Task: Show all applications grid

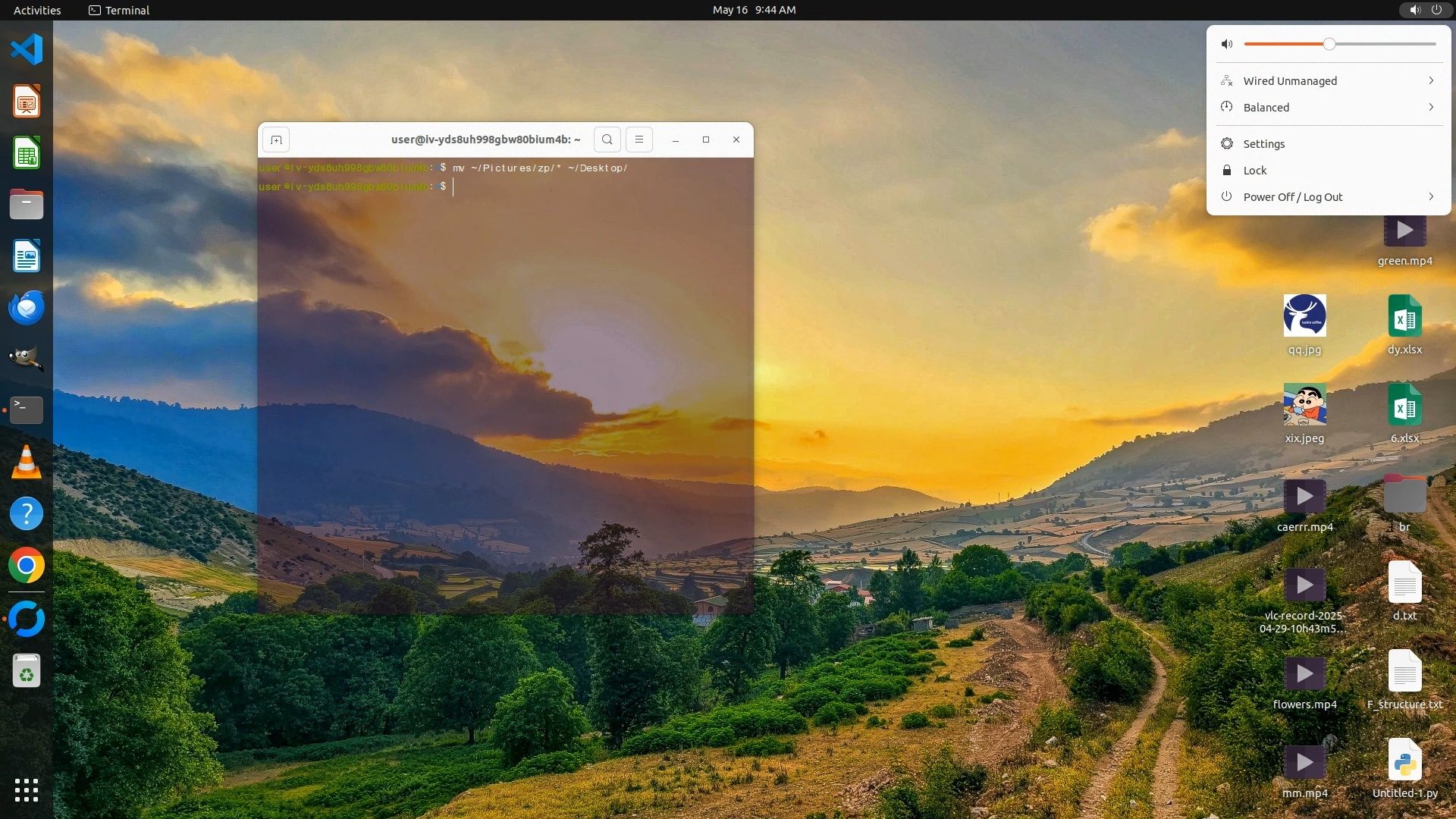Action: click(x=27, y=789)
